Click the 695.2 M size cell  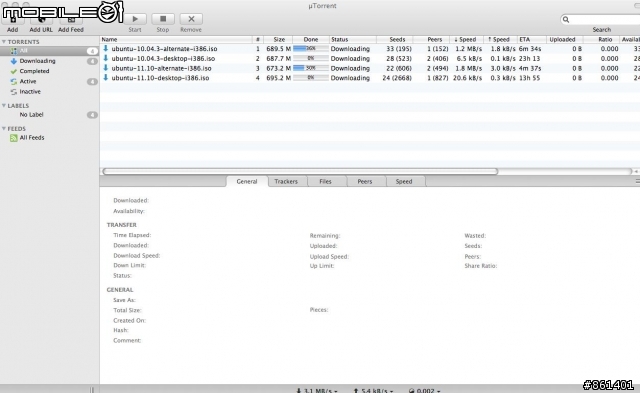coord(278,78)
